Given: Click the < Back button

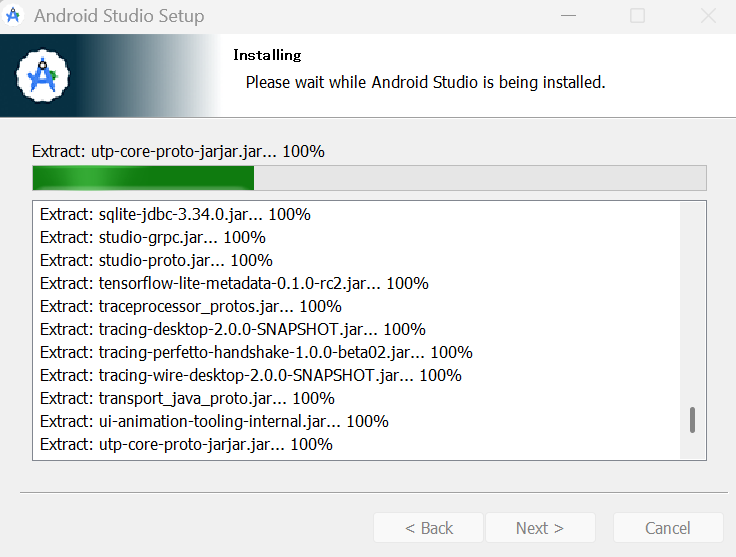Looking at the screenshot, I should 429,528.
